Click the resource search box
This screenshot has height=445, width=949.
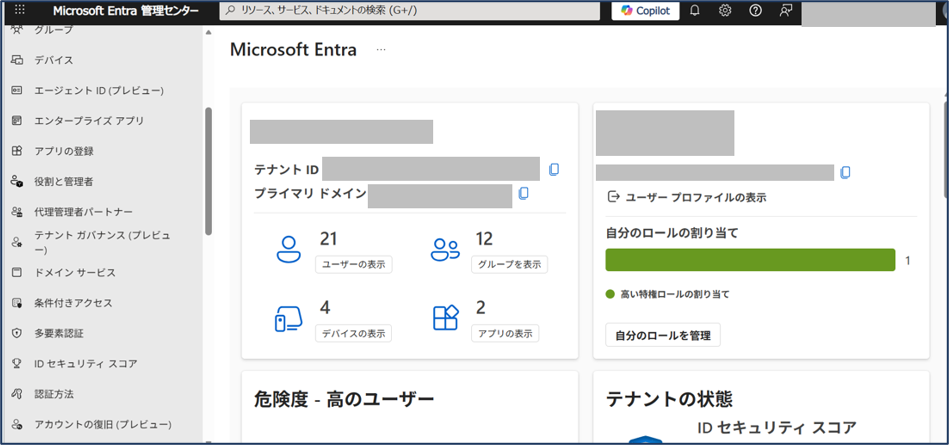409,10
